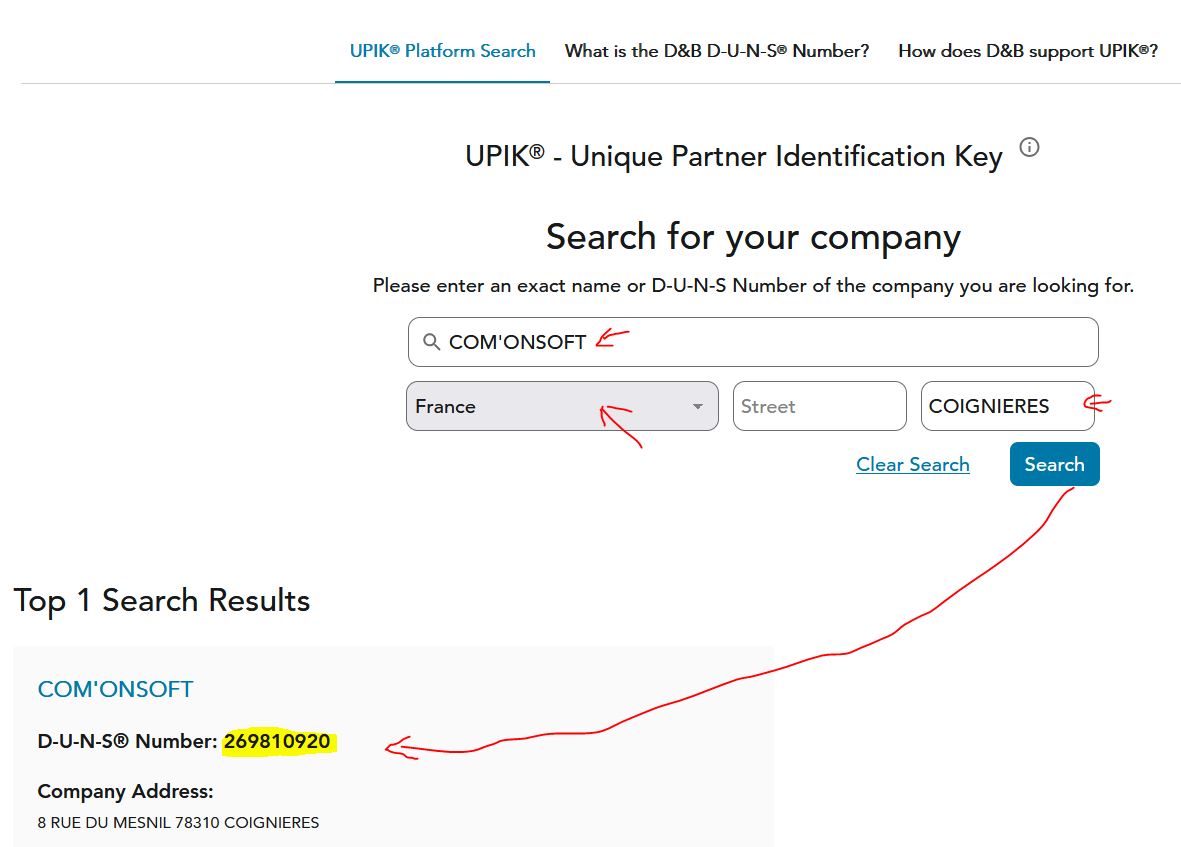
Task: Click the highlighted D-U-N-S number 269810920
Action: (x=277, y=741)
